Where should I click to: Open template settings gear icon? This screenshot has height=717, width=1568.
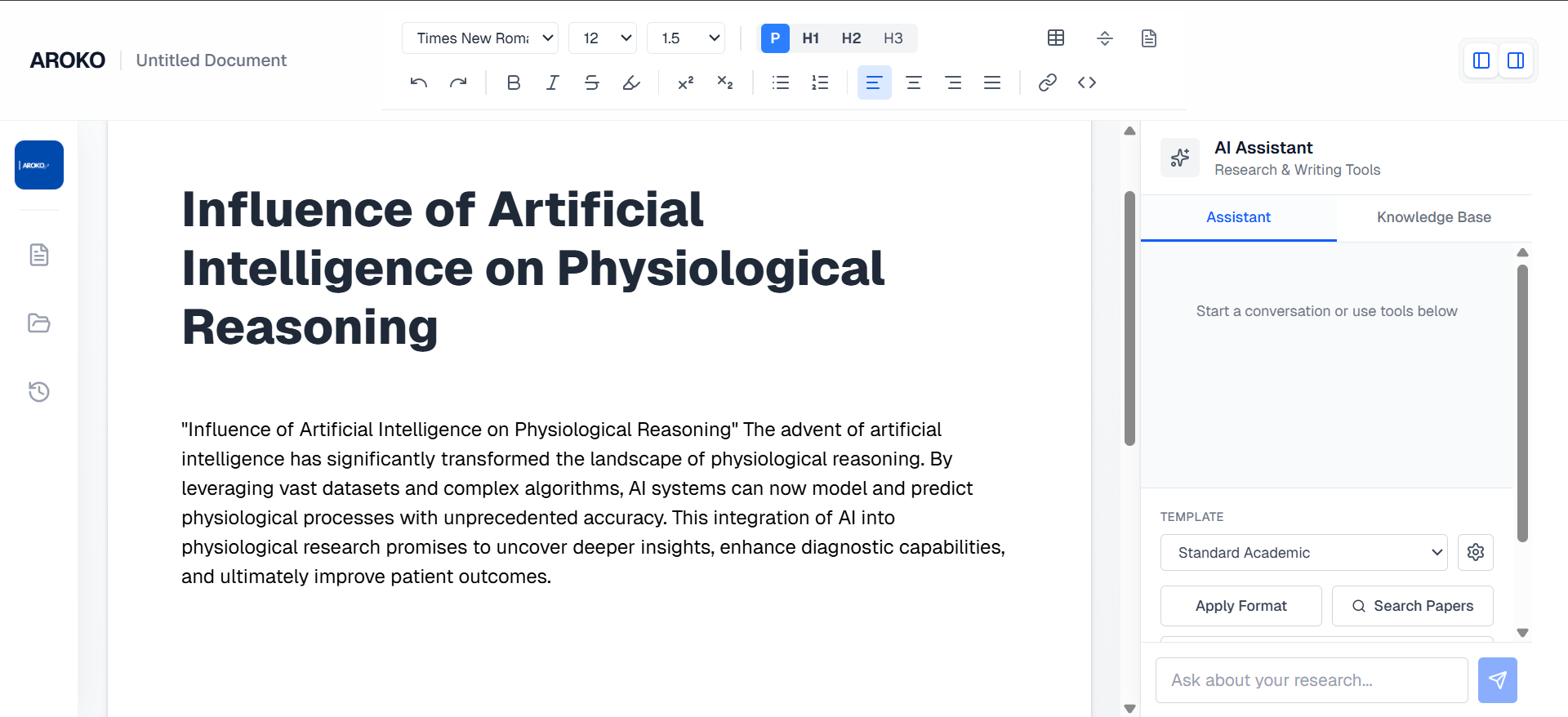pyautogui.click(x=1476, y=553)
